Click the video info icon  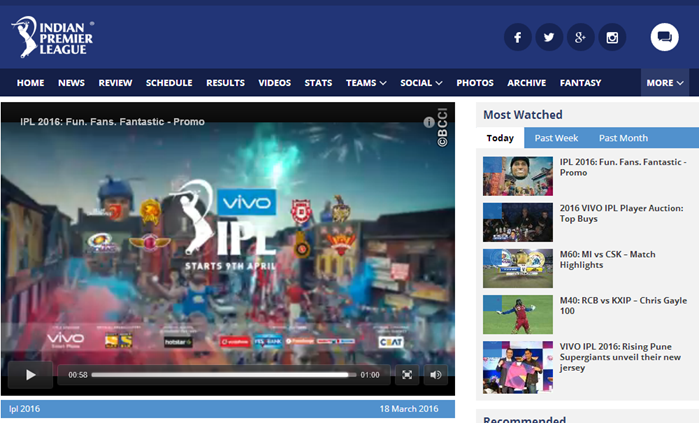429,122
